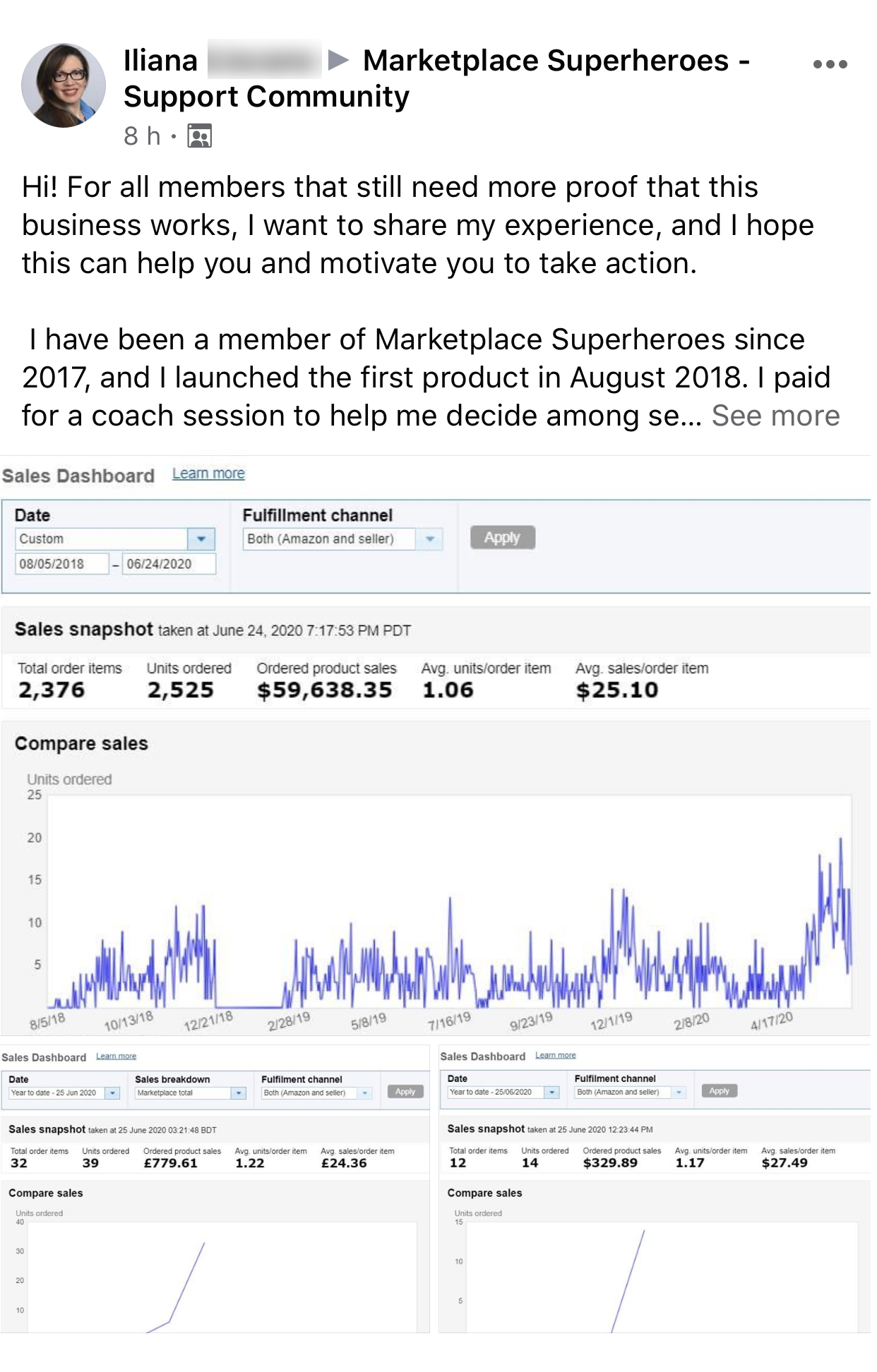Click Learn more beside the top Sales Dashboard

208,474
